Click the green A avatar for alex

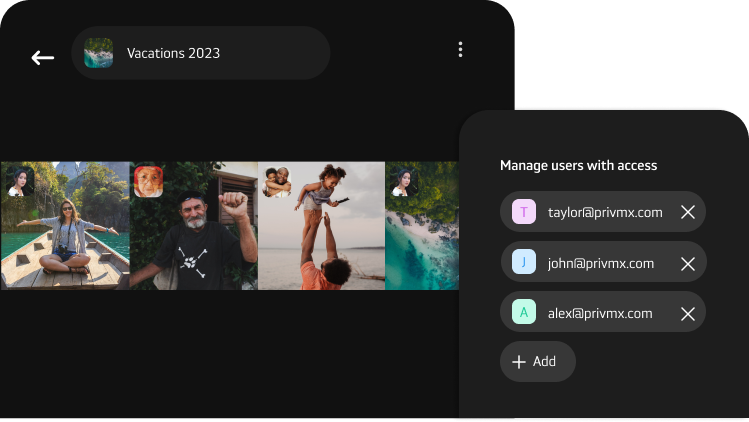[x=524, y=312]
